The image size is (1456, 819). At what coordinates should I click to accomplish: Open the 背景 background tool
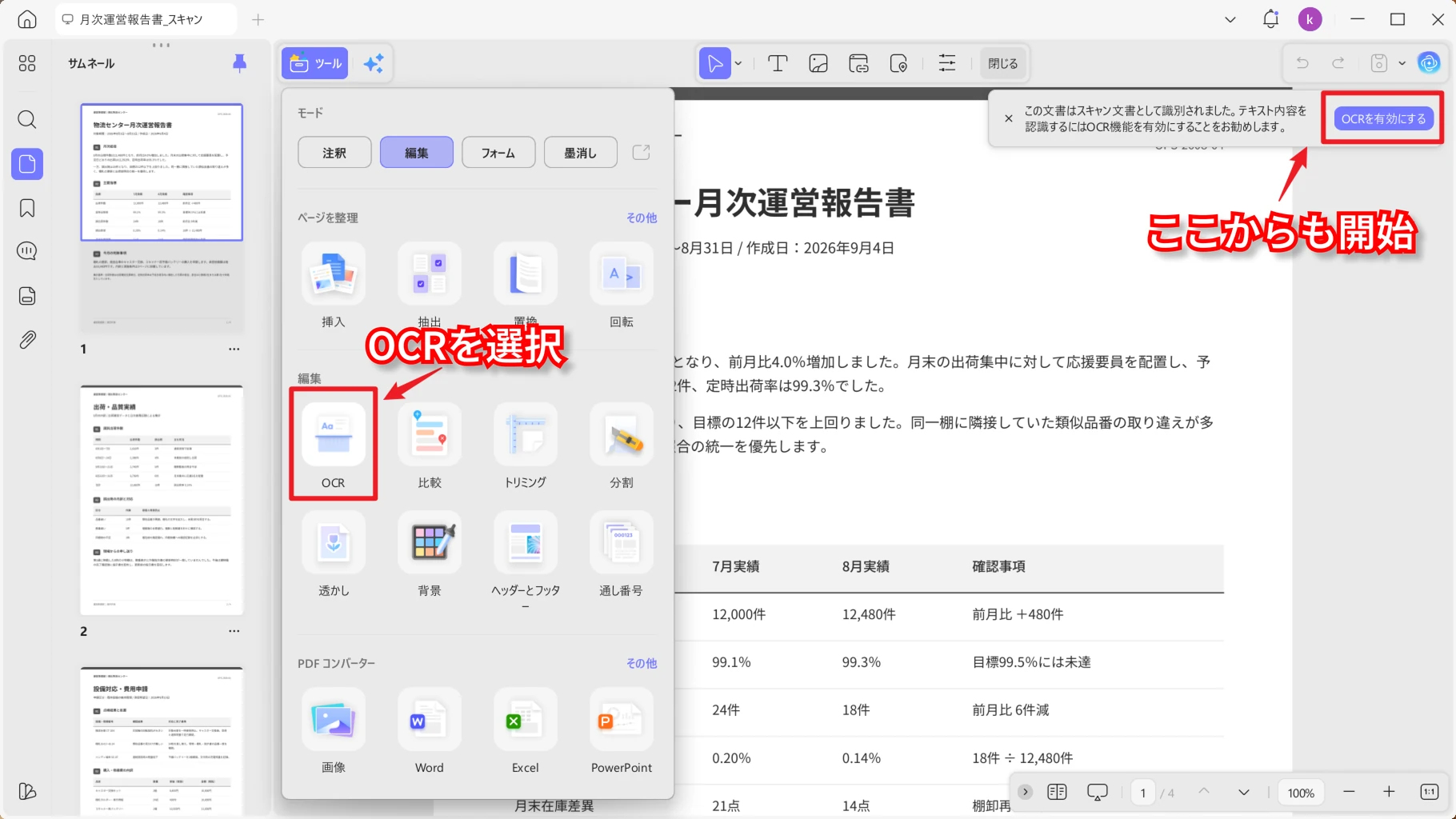pyautogui.click(x=430, y=553)
